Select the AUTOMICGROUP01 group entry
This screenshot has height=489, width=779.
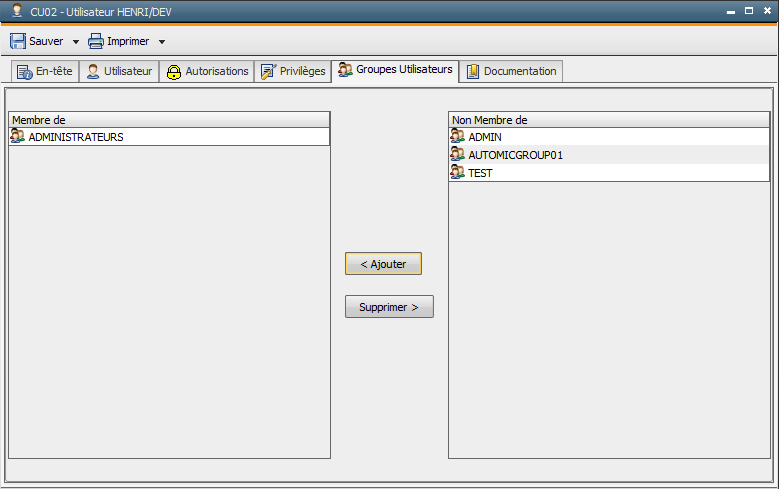[x=515, y=155]
